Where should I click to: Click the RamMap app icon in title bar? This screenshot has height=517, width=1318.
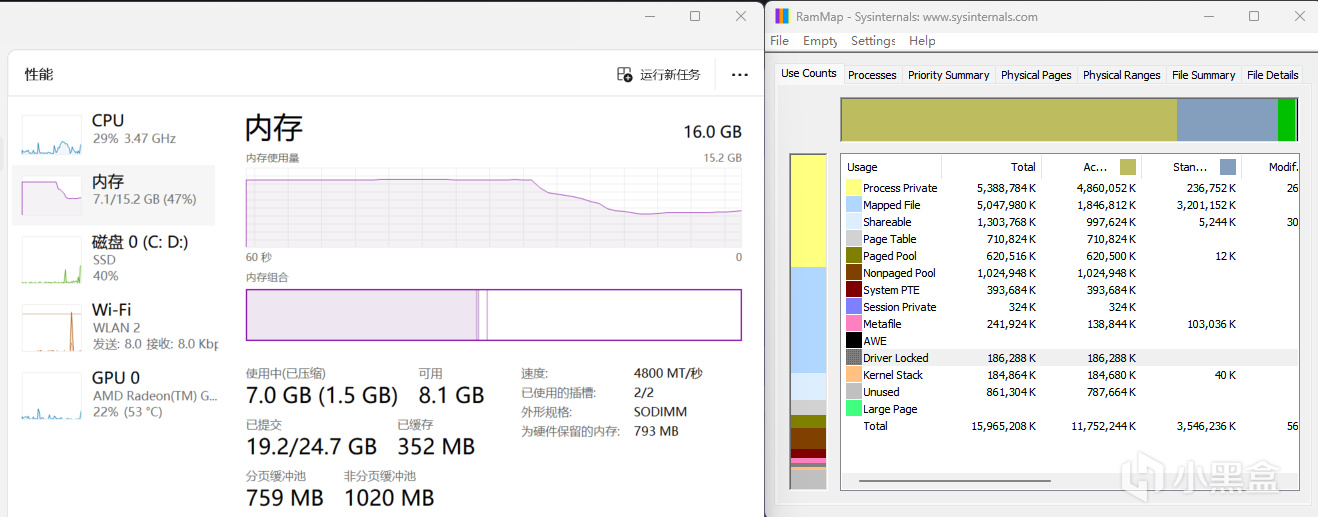coord(782,16)
